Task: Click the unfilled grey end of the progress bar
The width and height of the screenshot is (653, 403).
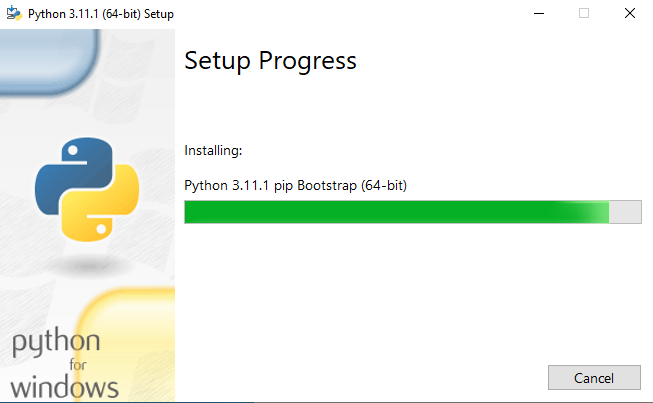Action: coord(626,212)
